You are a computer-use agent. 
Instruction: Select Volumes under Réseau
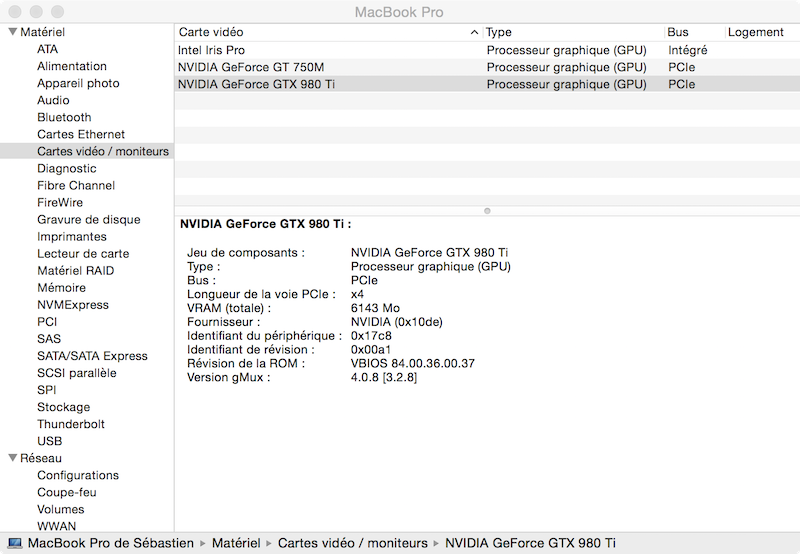tap(61, 509)
